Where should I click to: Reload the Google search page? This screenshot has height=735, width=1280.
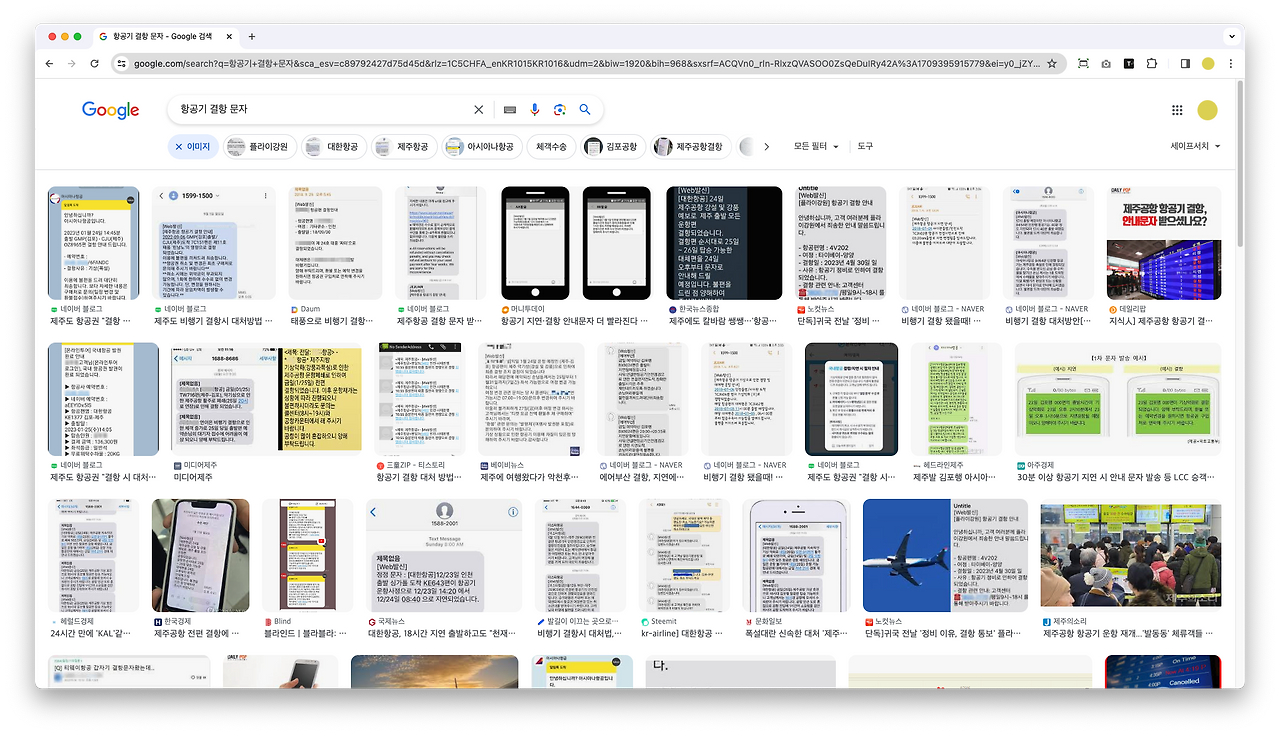[95, 63]
